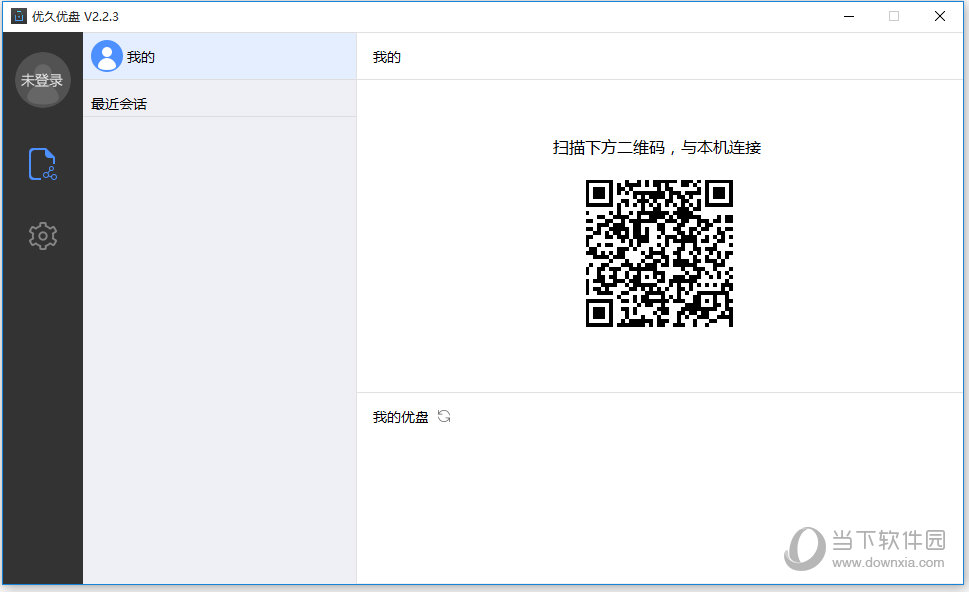The image size is (969, 592).
Task: Click the QR code image
Action: [x=659, y=253]
